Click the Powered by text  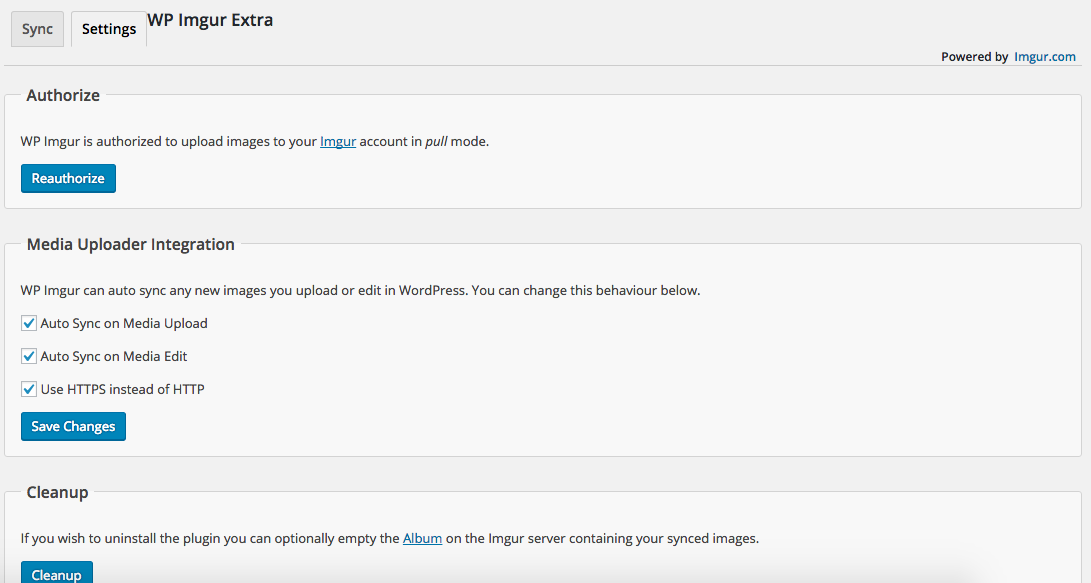pos(974,56)
